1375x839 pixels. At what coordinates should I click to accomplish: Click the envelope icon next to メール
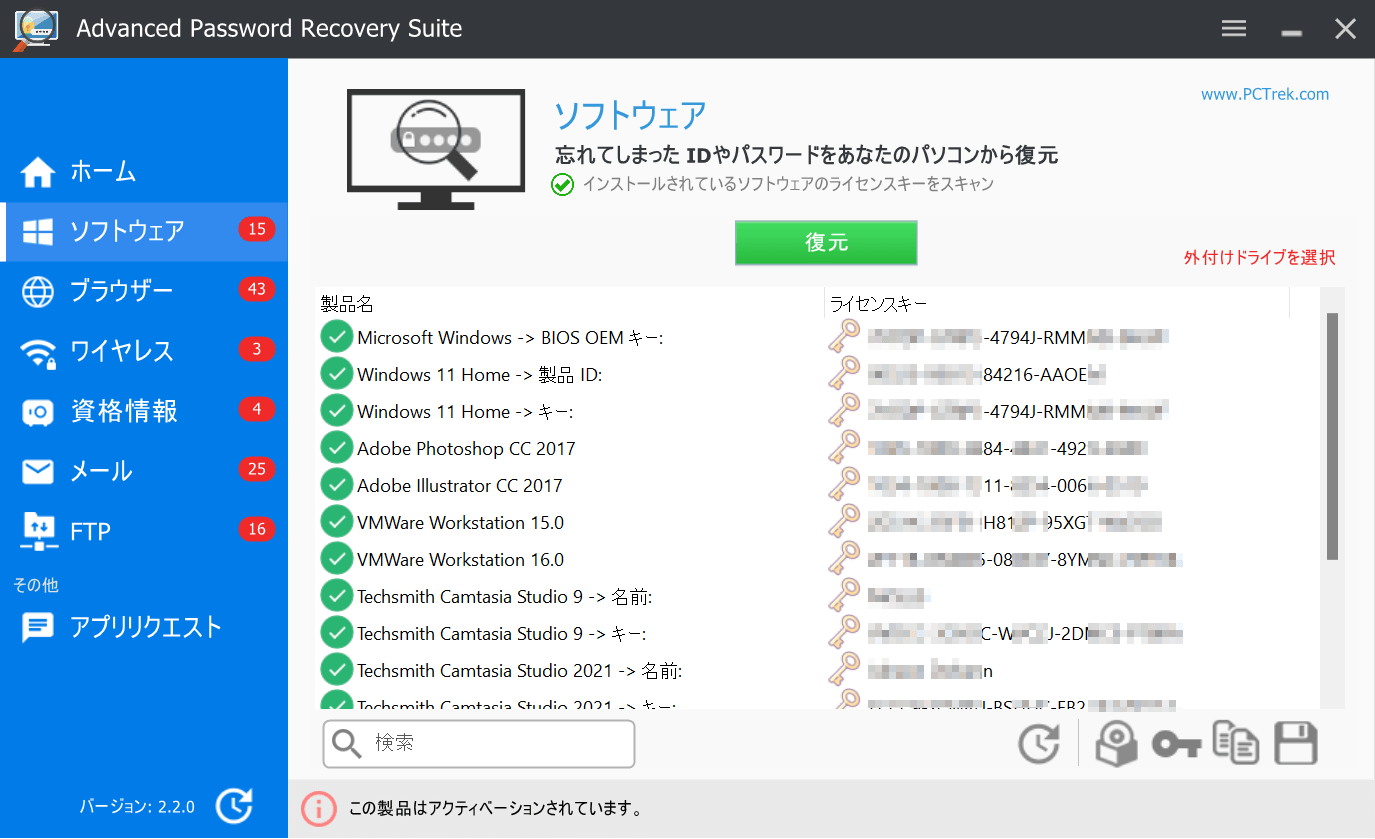tap(38, 471)
